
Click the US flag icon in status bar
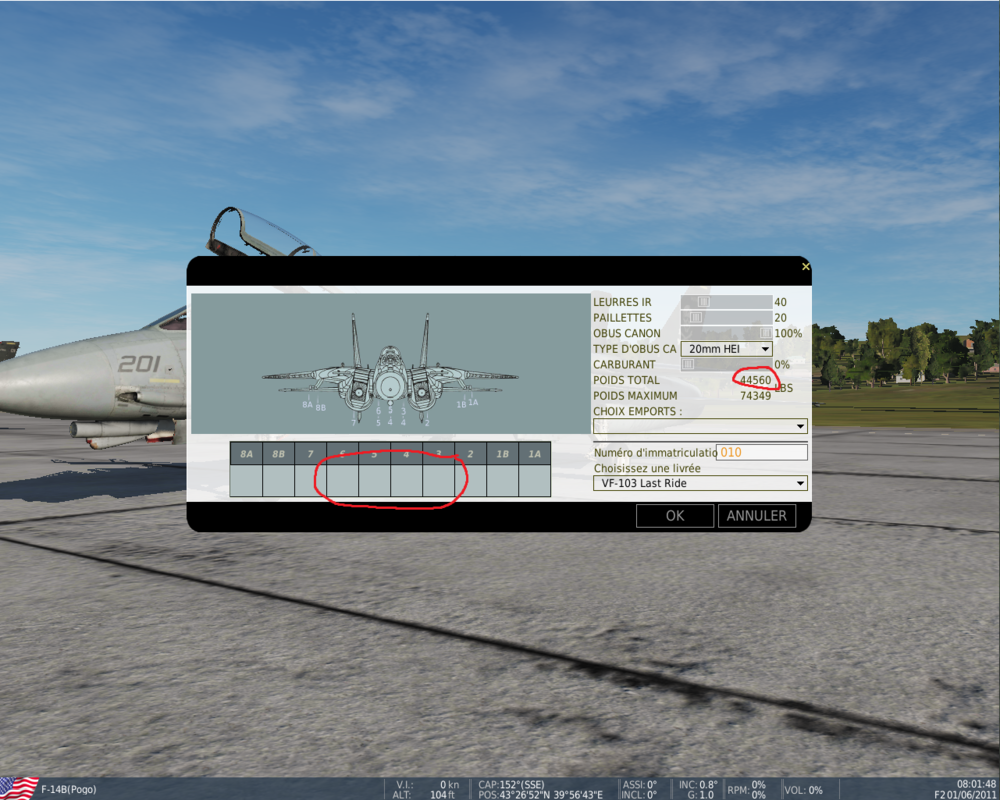pyautogui.click(x=18, y=789)
